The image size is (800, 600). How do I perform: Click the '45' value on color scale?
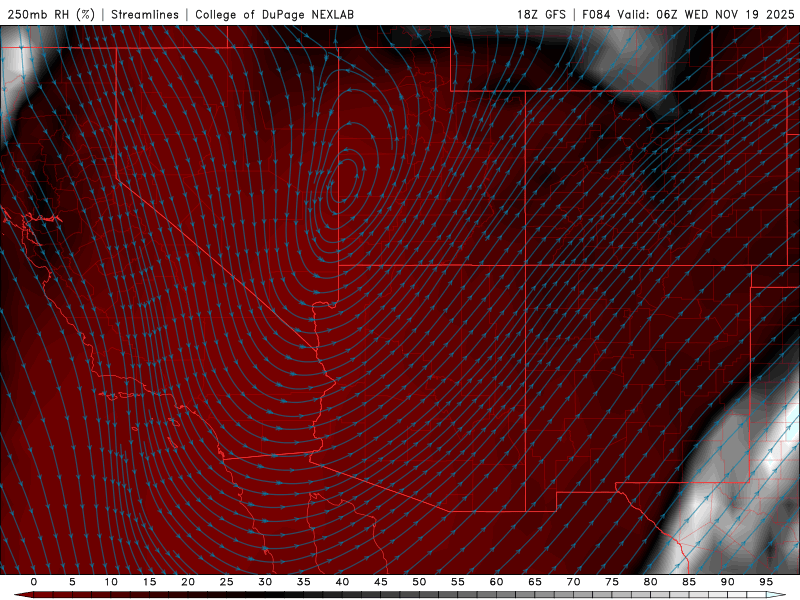click(381, 582)
